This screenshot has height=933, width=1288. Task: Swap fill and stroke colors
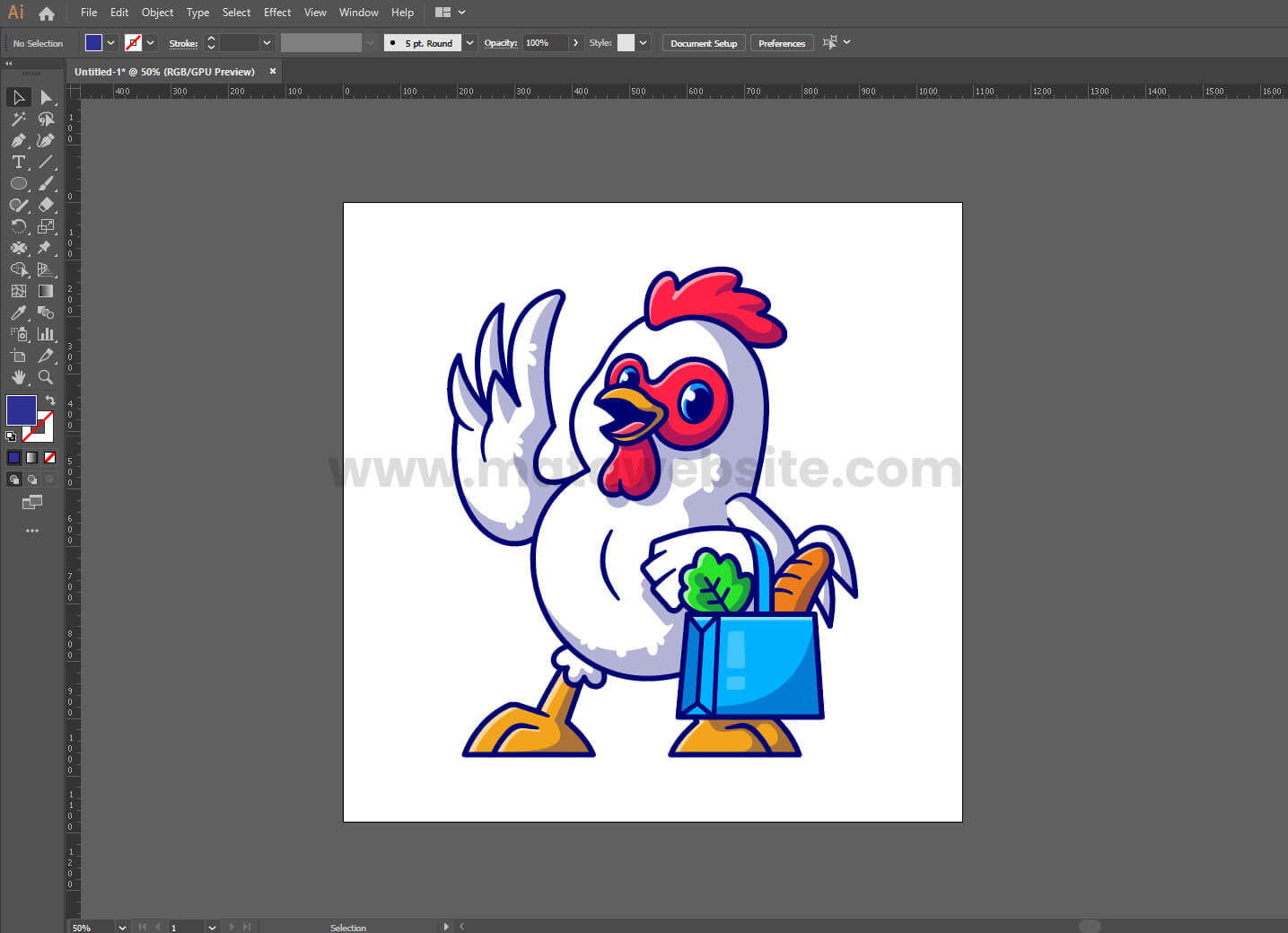51,400
